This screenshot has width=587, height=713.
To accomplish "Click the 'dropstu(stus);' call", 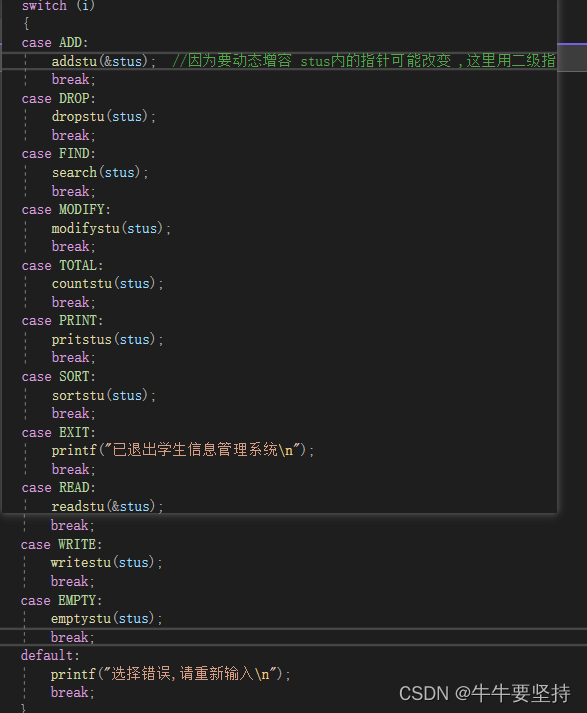I will click(x=104, y=117).
